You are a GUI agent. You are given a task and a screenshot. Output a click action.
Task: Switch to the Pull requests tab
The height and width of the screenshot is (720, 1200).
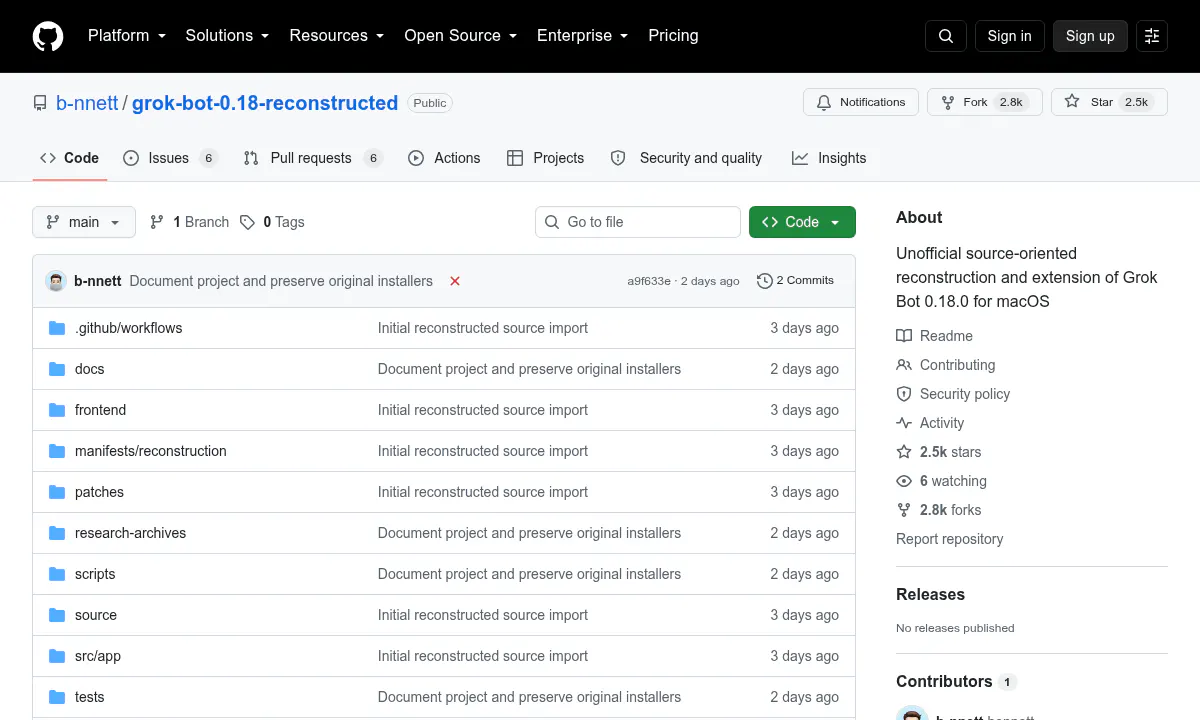click(x=313, y=158)
